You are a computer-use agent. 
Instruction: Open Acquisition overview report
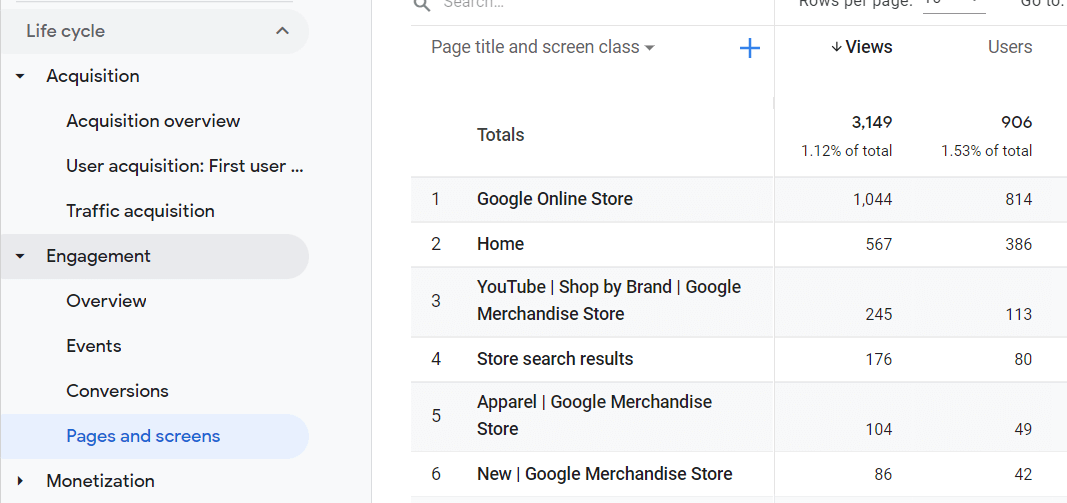pyautogui.click(x=153, y=121)
